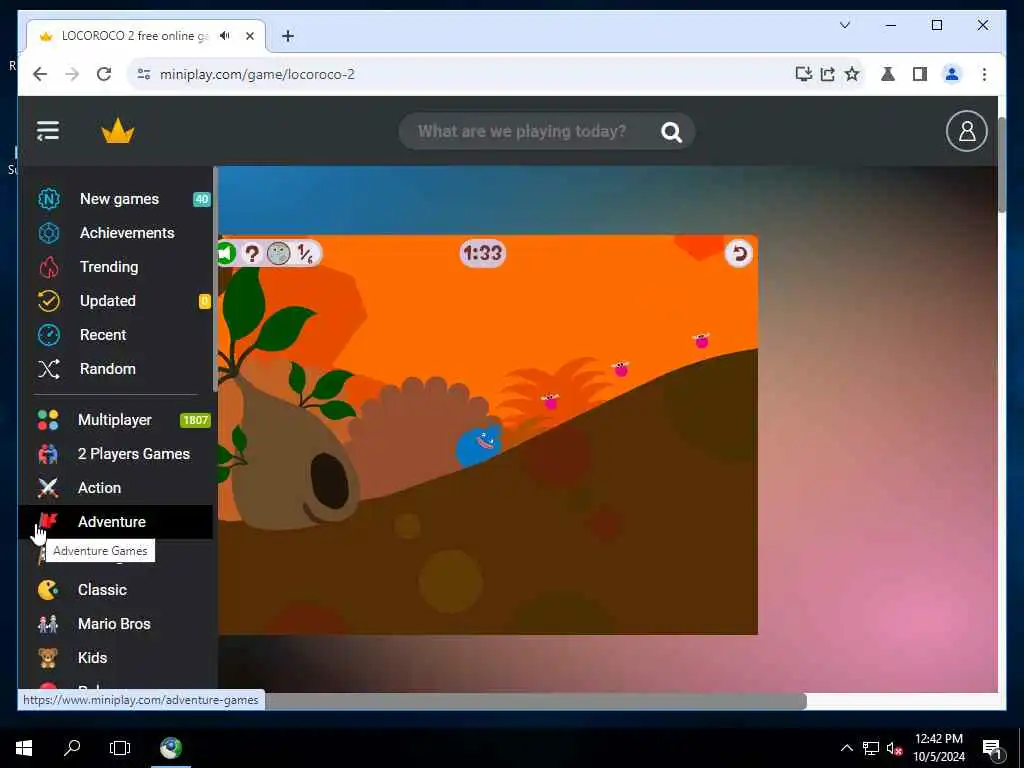Image resolution: width=1024 pixels, height=768 pixels.
Task: Click the Action crossed swords icon
Action: (48, 488)
